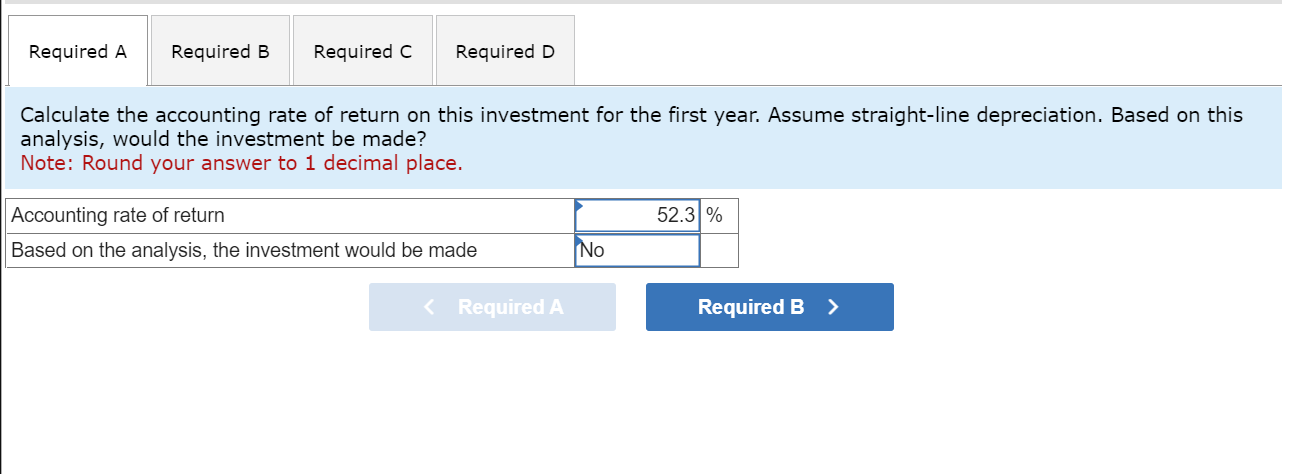Click the left chevron on Required A button
Viewport: 1297px width, 474px height.
[430, 307]
